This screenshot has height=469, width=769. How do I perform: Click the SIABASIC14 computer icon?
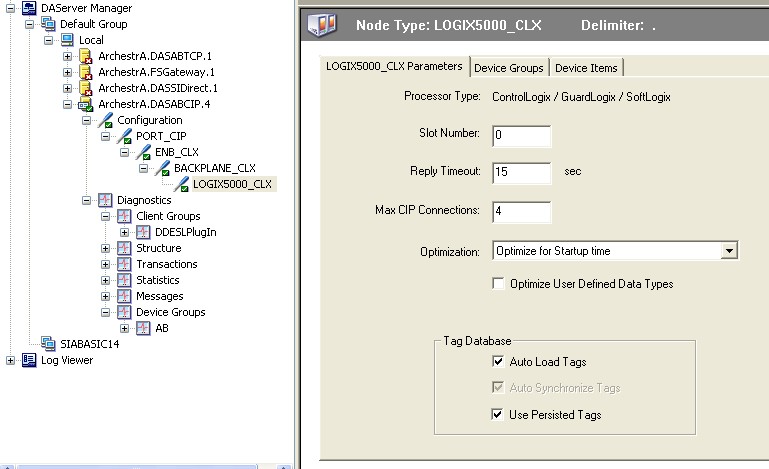coord(48,344)
